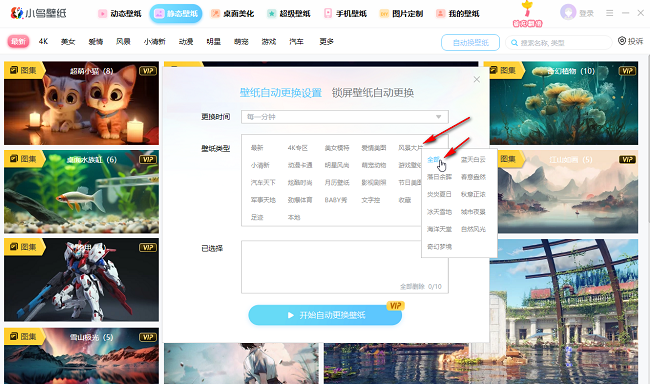The width and height of the screenshot is (650, 384).
Task: Switch to 壁纸自动更换设置 tab
Action: click(281, 93)
